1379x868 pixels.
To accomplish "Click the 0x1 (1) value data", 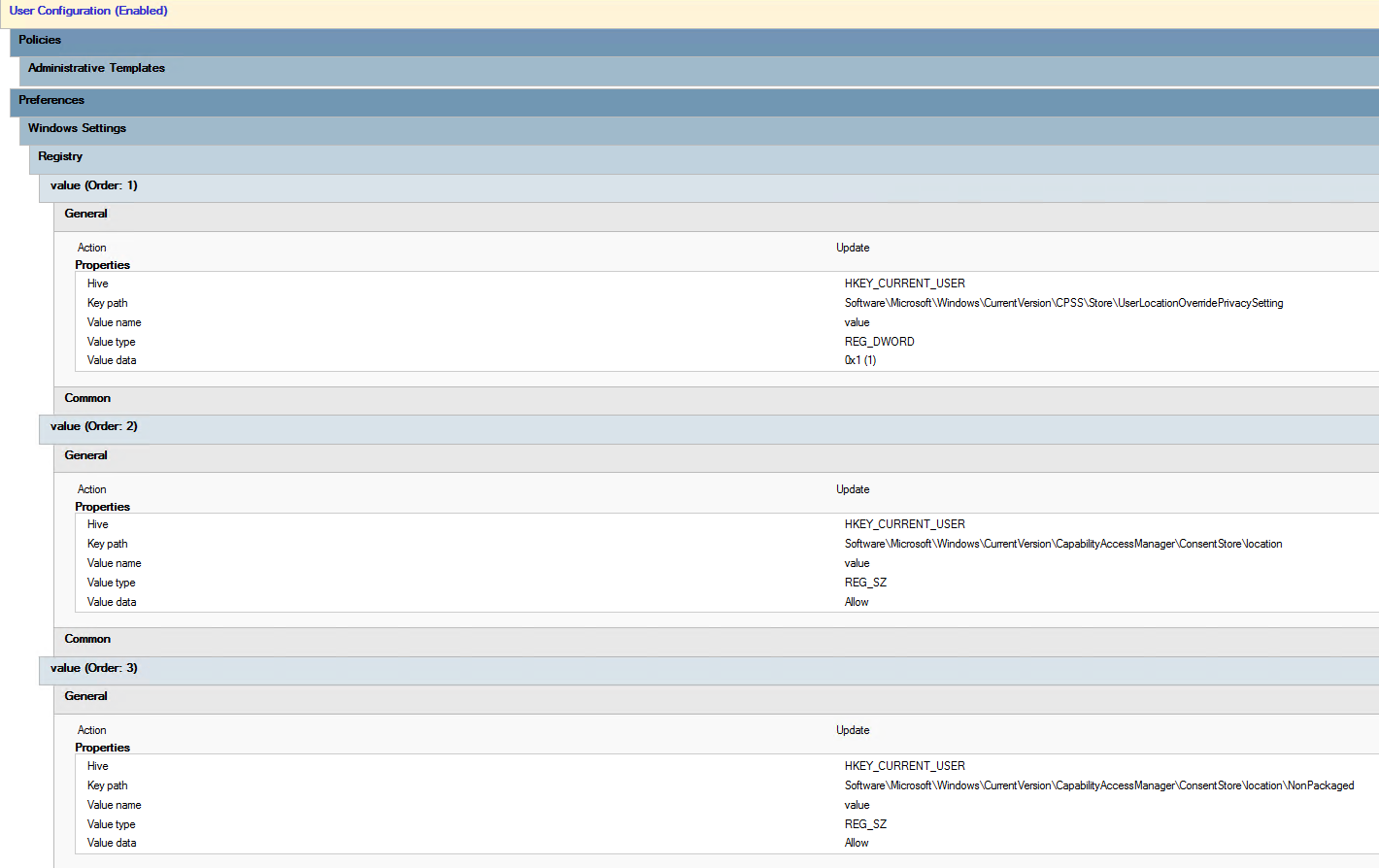I will point(859,360).
